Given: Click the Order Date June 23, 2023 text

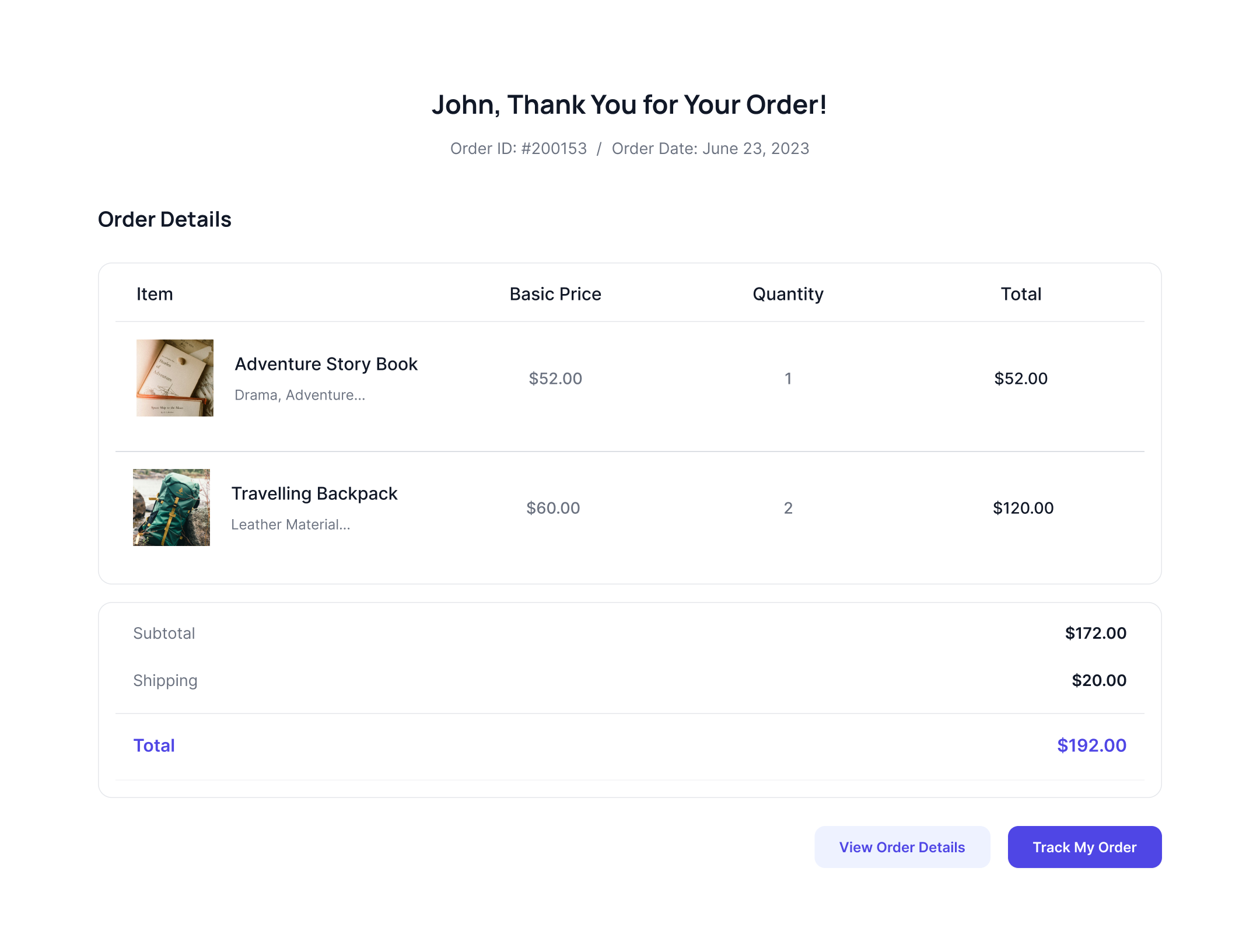Looking at the screenshot, I should [x=710, y=149].
